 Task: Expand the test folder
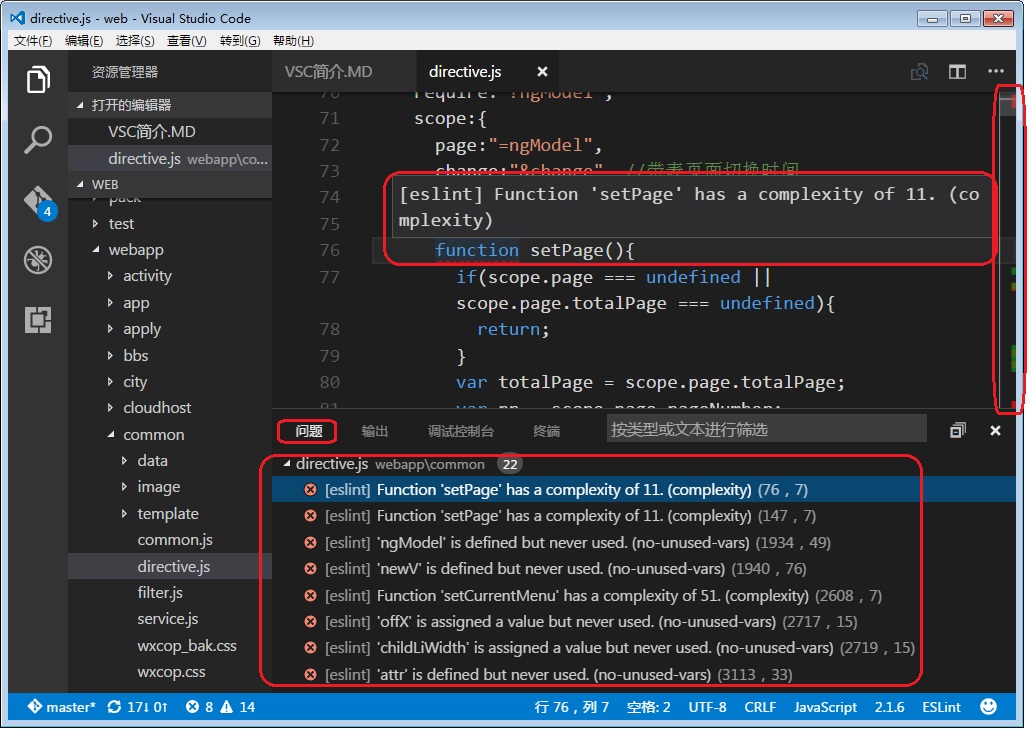pos(96,224)
